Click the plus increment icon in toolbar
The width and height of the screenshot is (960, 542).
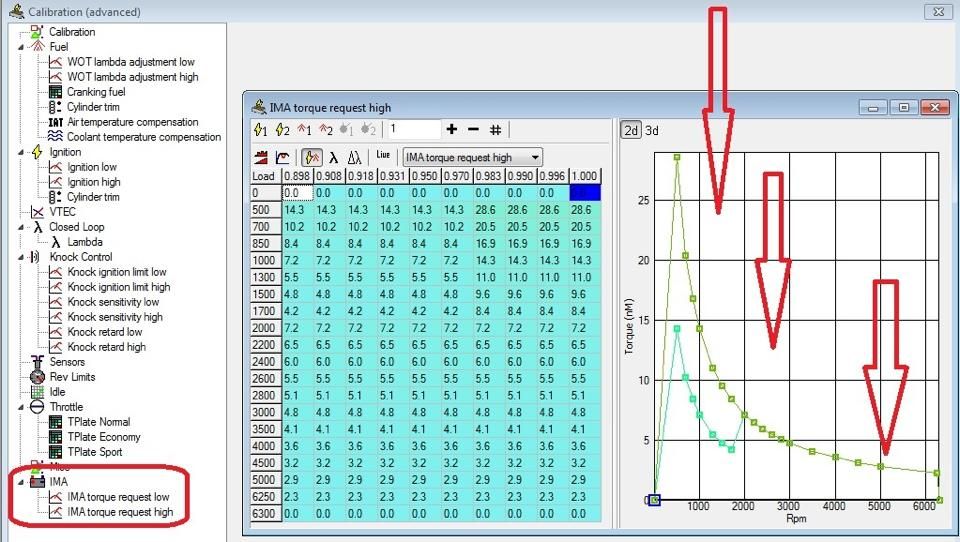(452, 130)
